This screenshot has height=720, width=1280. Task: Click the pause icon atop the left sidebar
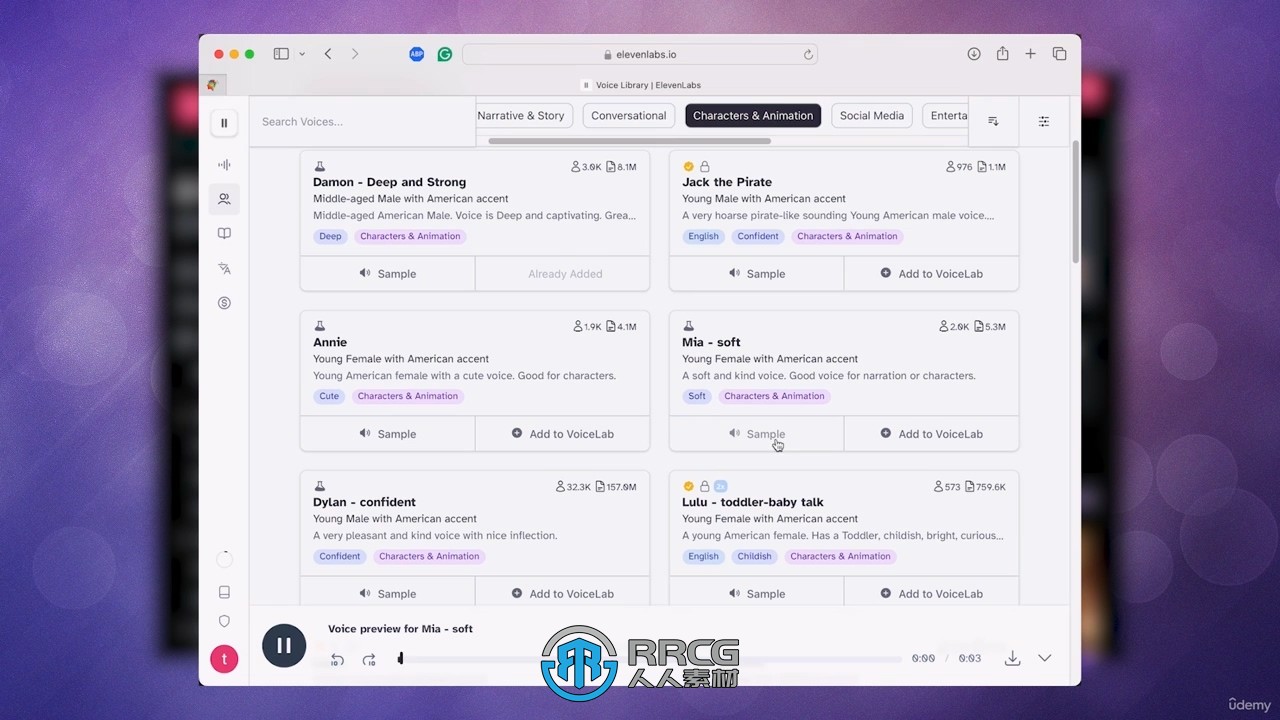point(224,123)
